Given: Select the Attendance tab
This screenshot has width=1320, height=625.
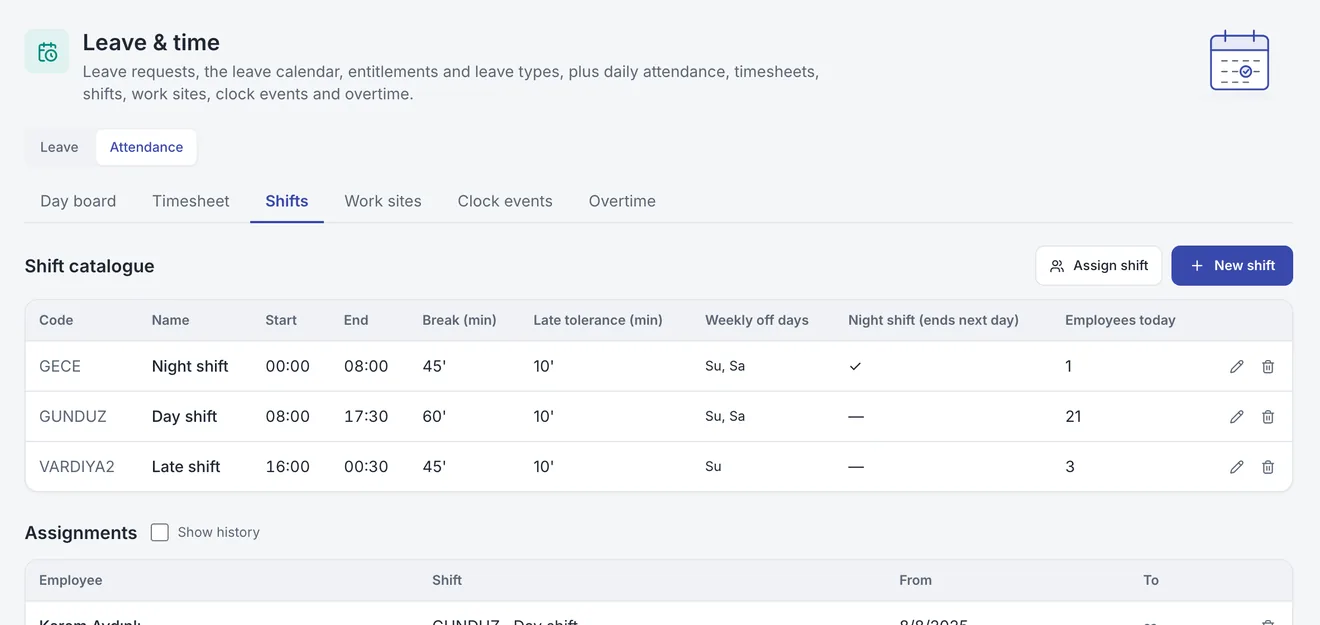Looking at the screenshot, I should point(146,147).
